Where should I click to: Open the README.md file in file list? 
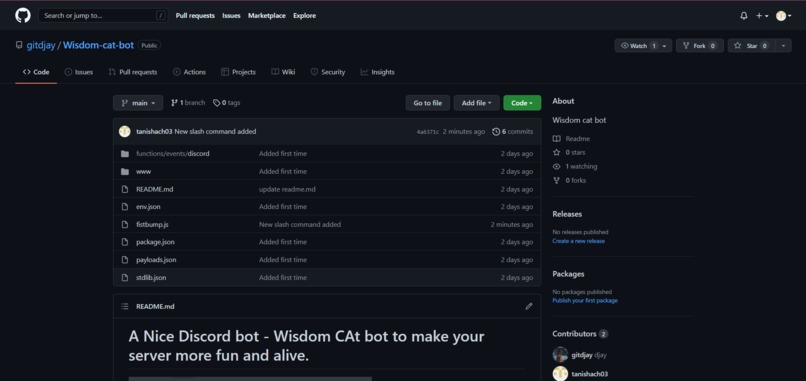tap(155, 189)
